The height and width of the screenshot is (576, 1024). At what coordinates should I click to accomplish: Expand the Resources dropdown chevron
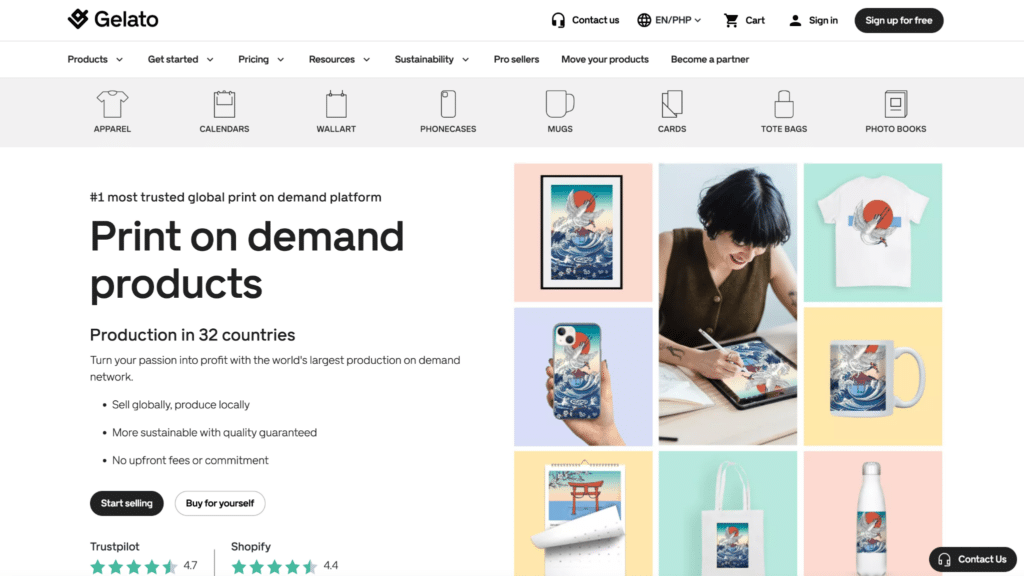point(367,59)
